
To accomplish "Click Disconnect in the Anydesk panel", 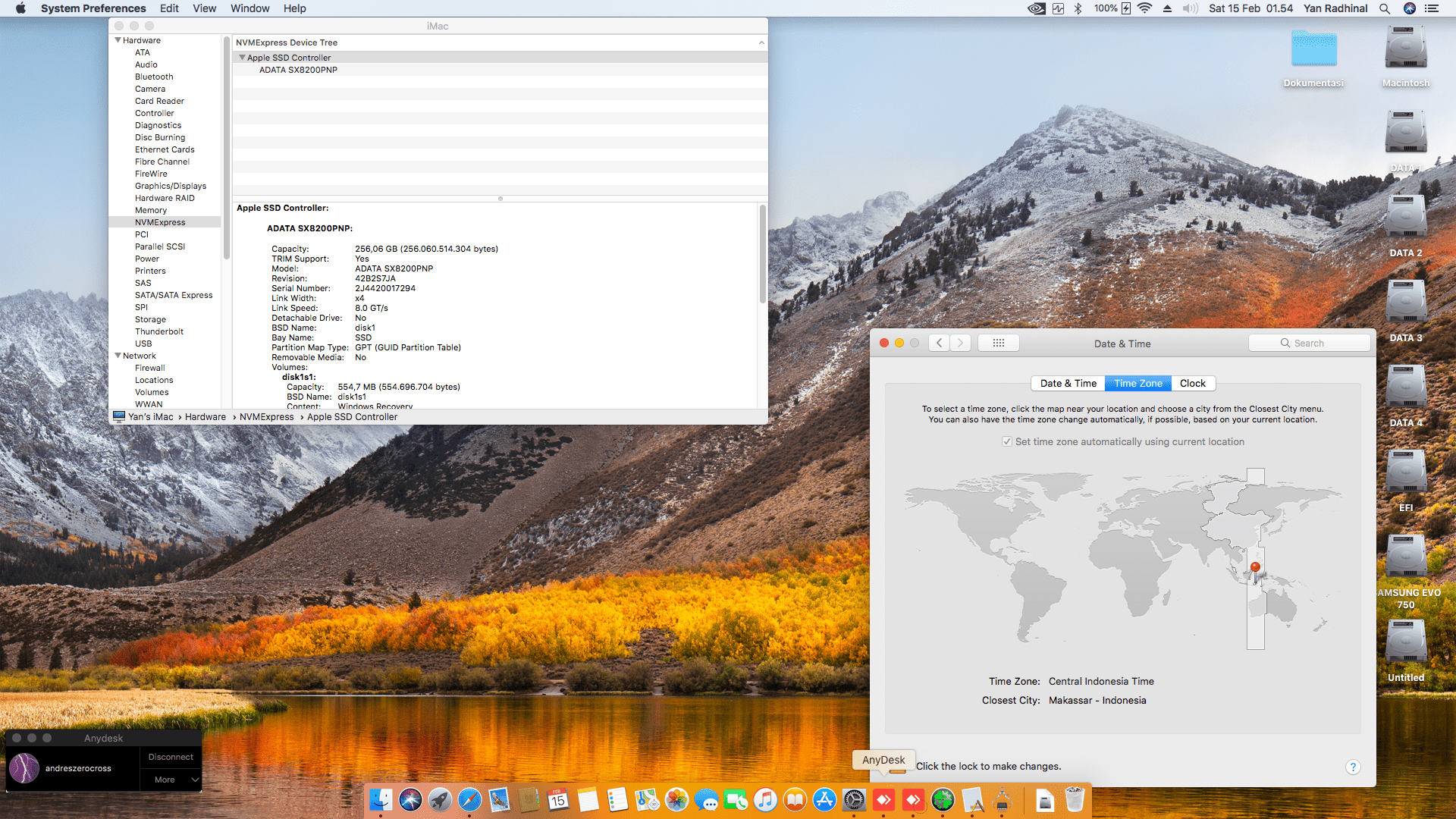I will click(x=171, y=757).
